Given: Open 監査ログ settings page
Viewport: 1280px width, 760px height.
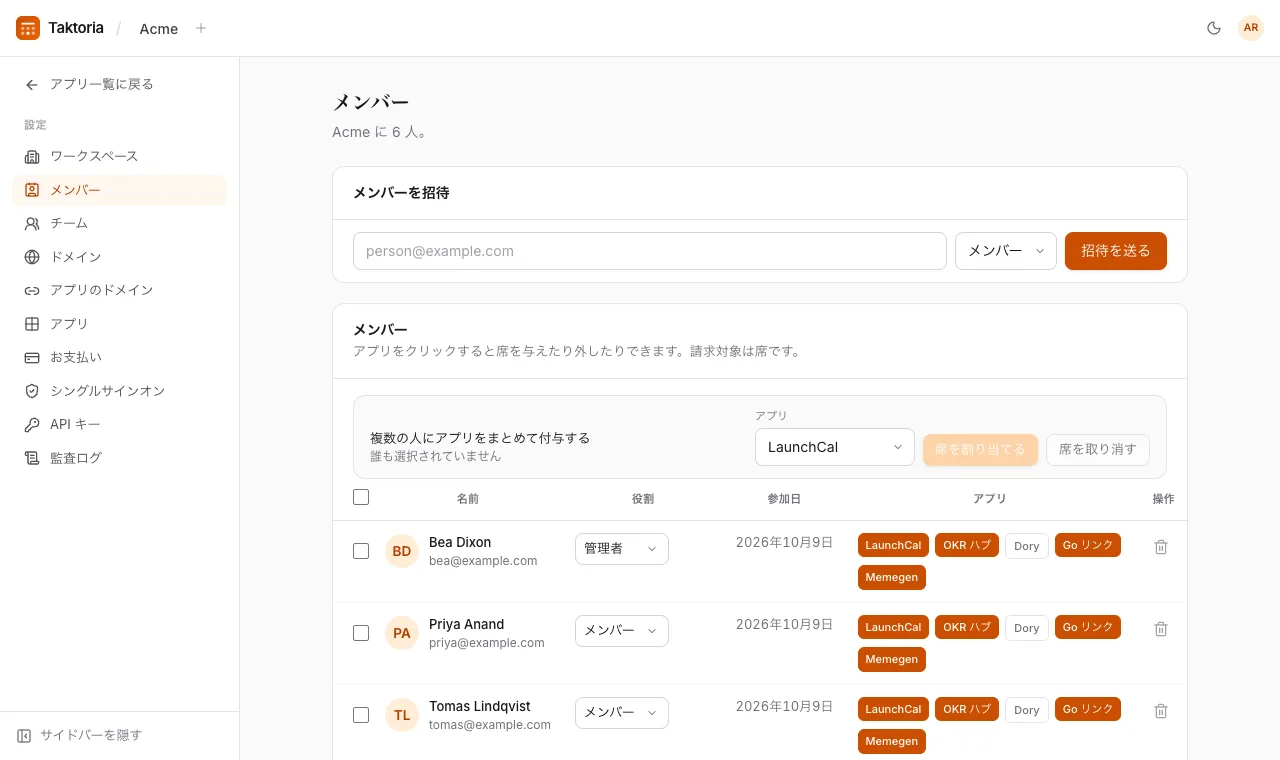Looking at the screenshot, I should (x=119, y=458).
